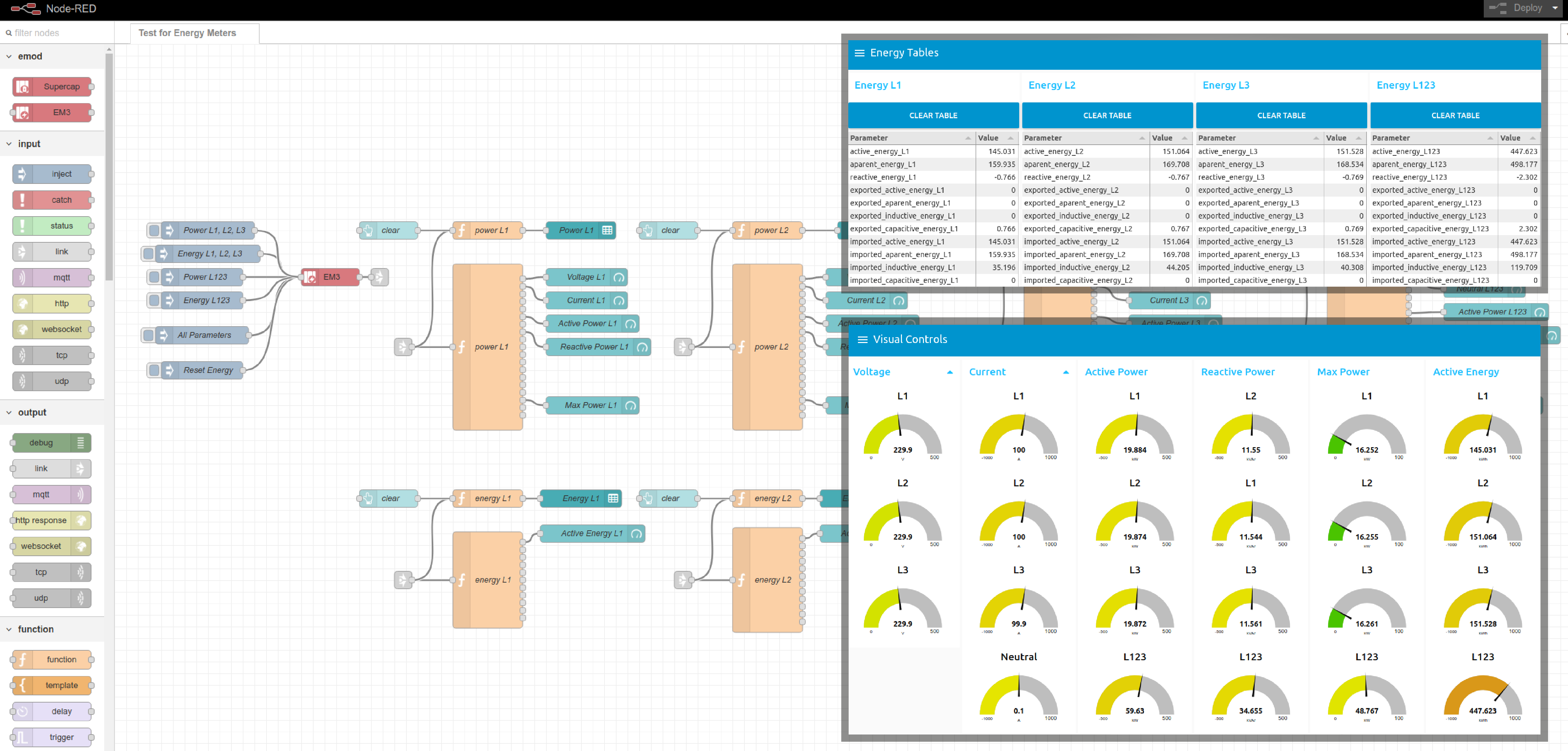The height and width of the screenshot is (751, 1568).
Task: Switch to the 'Test for Energy Meters' tab
Action: coord(187,33)
